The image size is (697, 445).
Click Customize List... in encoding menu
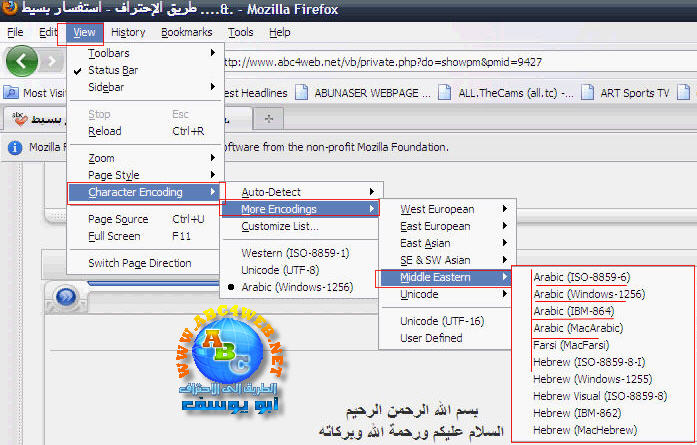[x=280, y=227]
